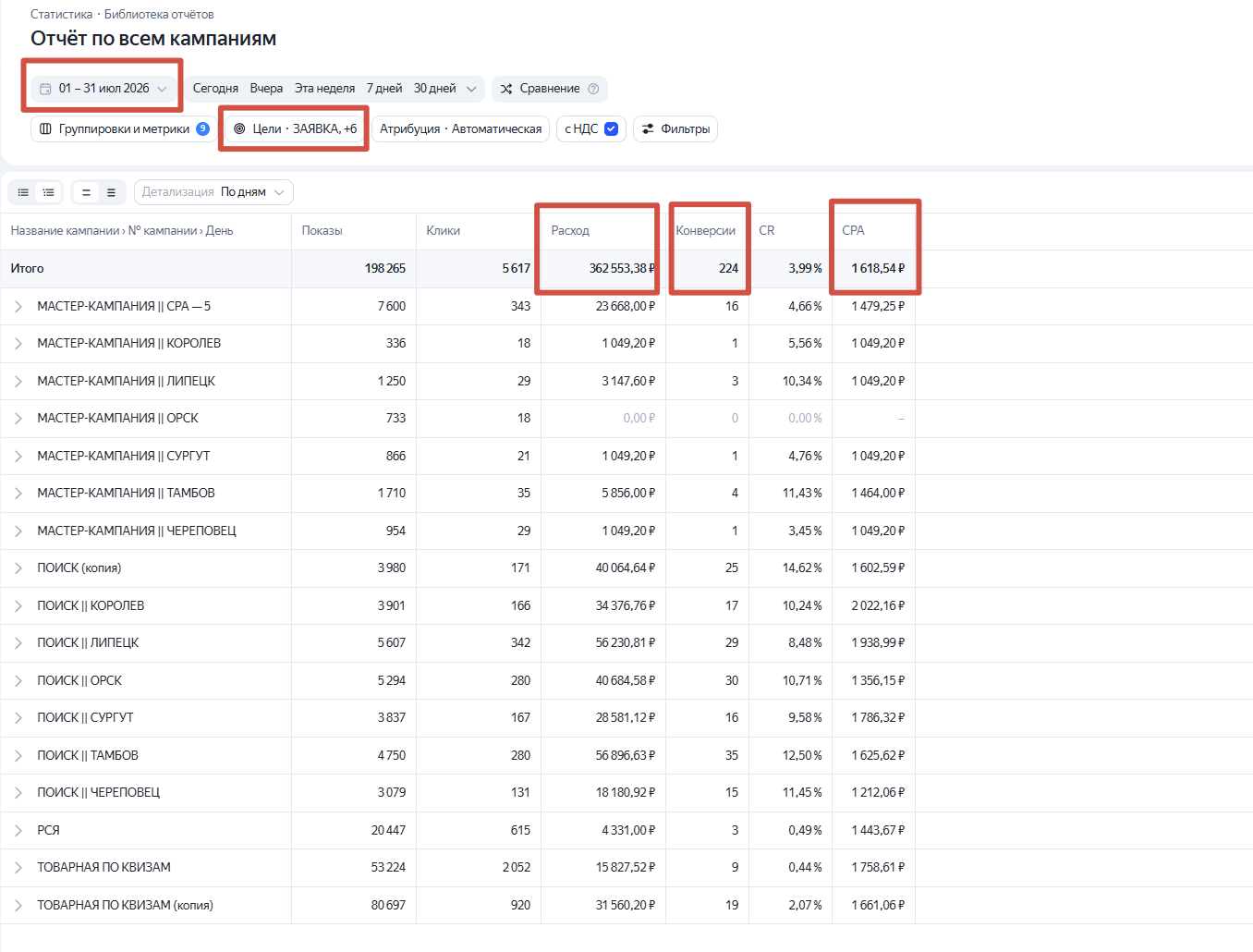This screenshot has height=952, width=1253.
Task: Select the 30 дней period
Action: pyautogui.click(x=434, y=89)
